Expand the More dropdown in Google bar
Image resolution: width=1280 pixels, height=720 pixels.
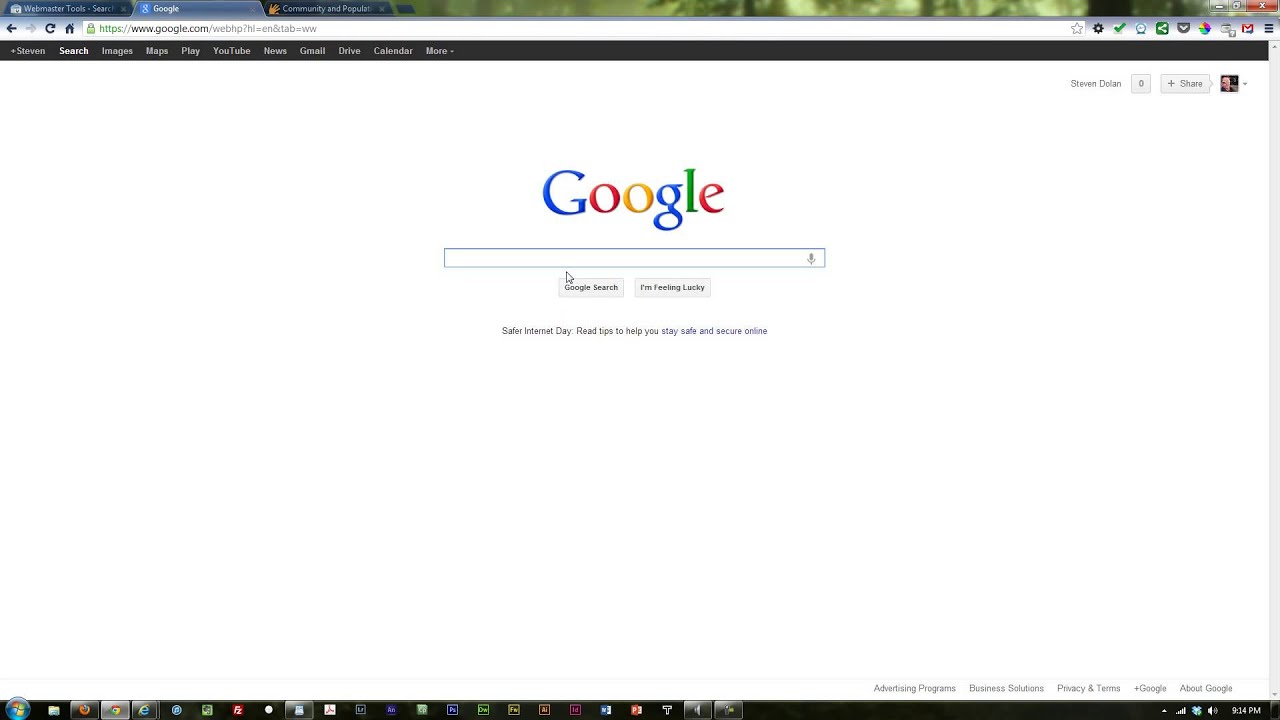click(x=439, y=51)
